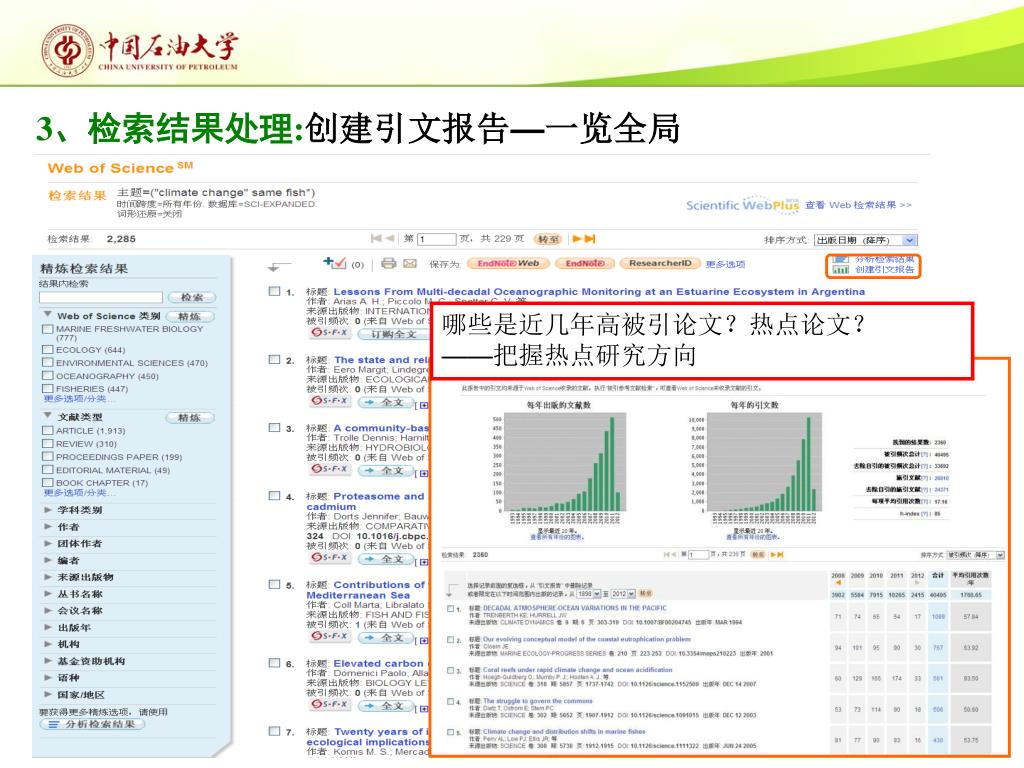Image resolution: width=1024 pixels, height=768 pixels.
Task: Check OCEANOGRAPHY (450) box
Action: [47, 376]
